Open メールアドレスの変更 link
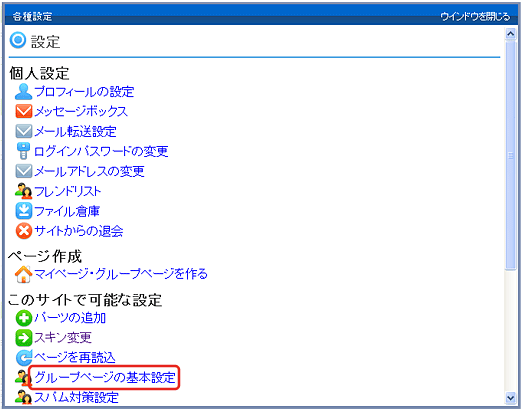The width and height of the screenshot is (523, 411). [89, 171]
